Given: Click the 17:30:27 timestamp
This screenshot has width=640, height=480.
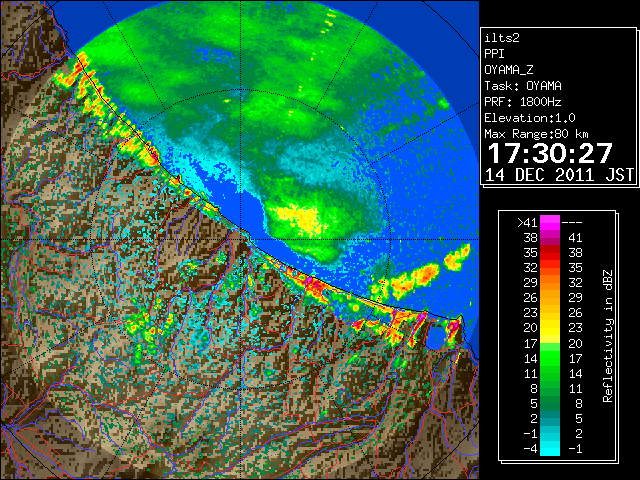Looking at the screenshot, I should pyautogui.click(x=550, y=153).
